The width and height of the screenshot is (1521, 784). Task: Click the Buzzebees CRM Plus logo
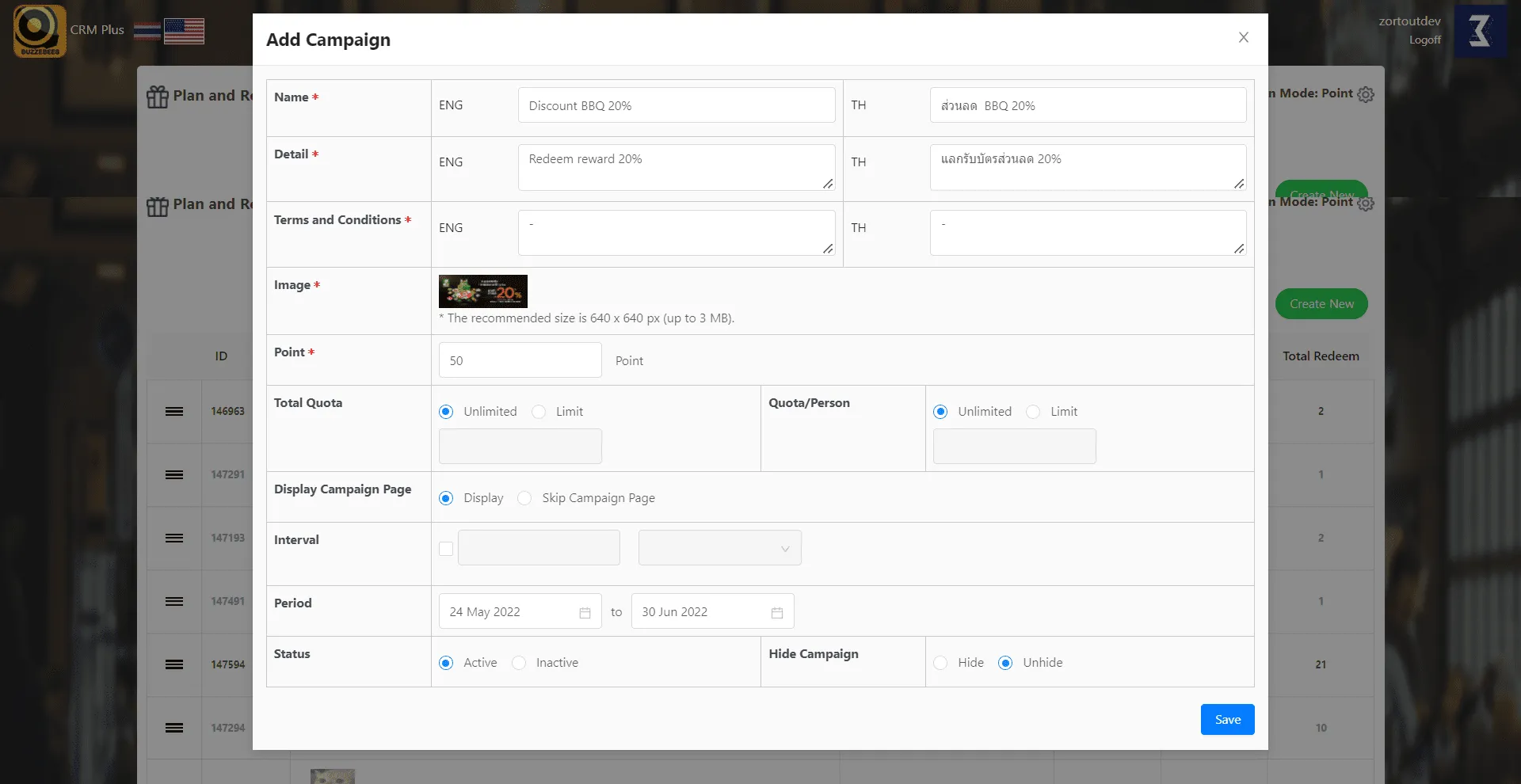tap(40, 31)
